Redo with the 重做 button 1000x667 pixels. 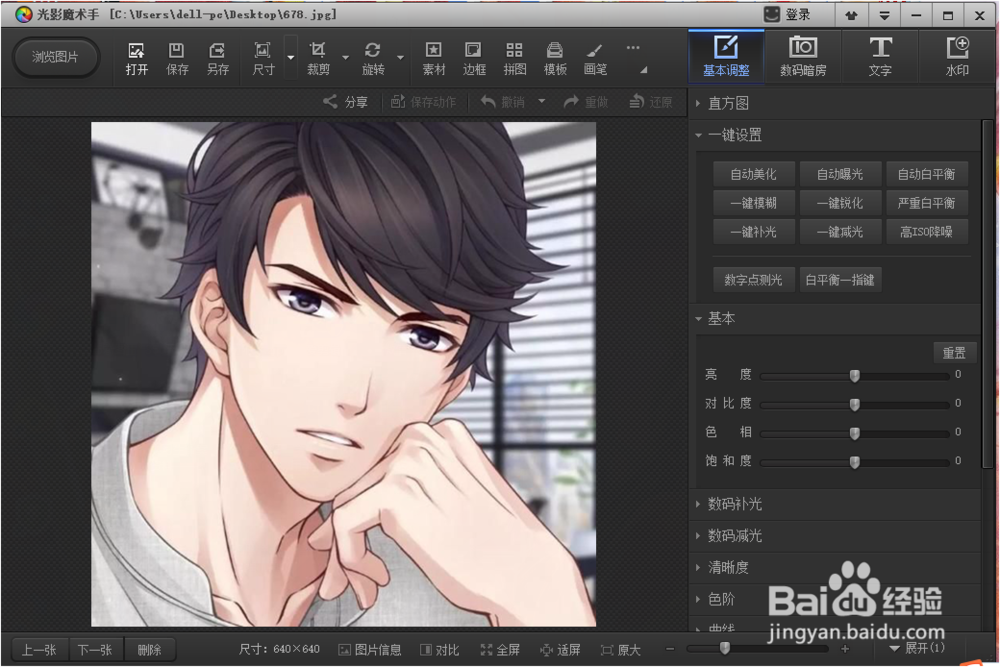(x=586, y=102)
